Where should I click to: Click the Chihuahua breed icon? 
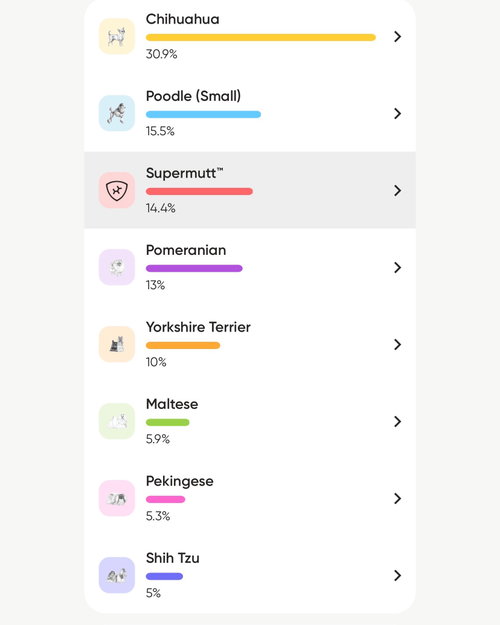(117, 36)
